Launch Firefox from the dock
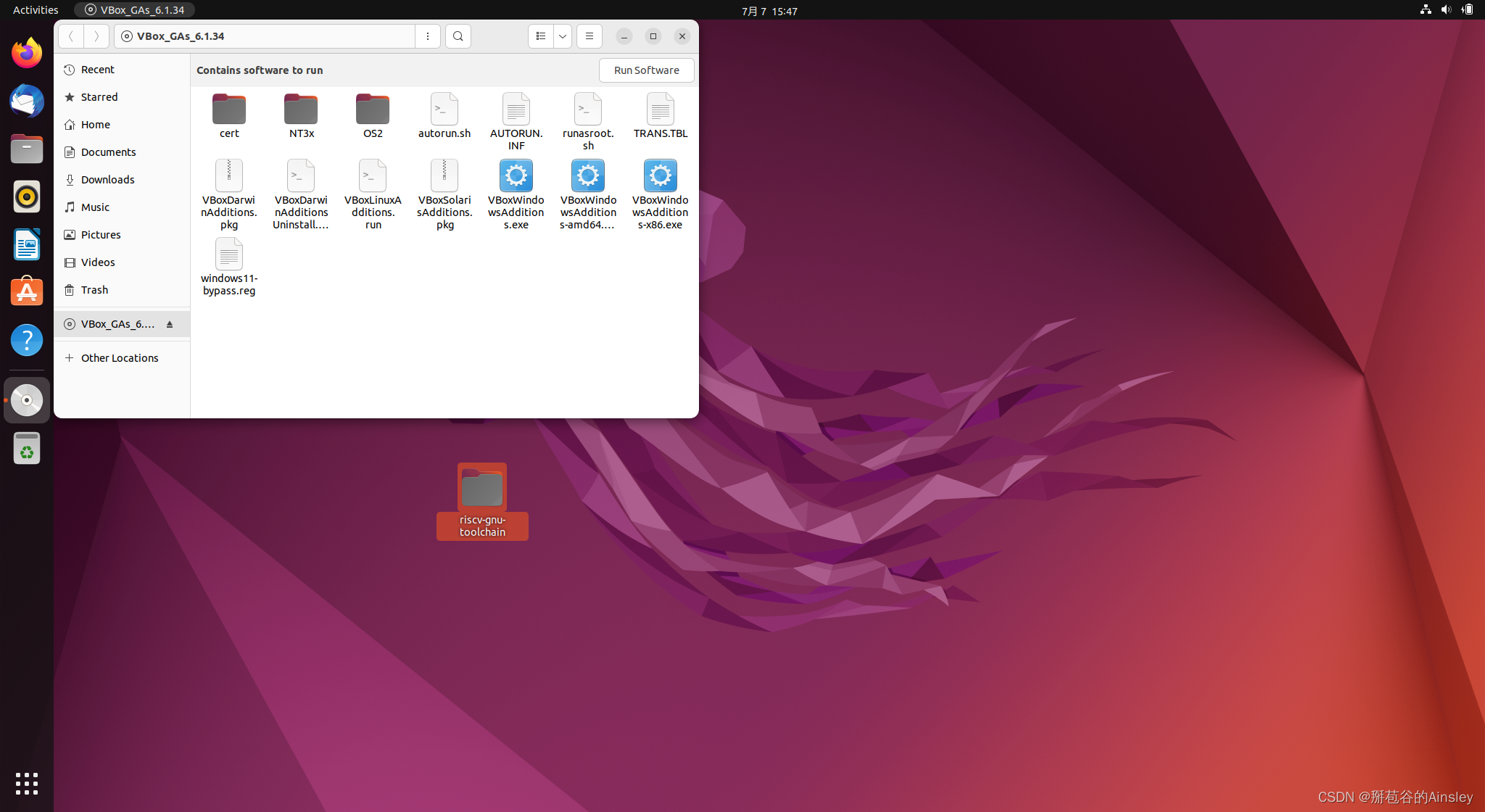The image size is (1485, 812). point(27,53)
